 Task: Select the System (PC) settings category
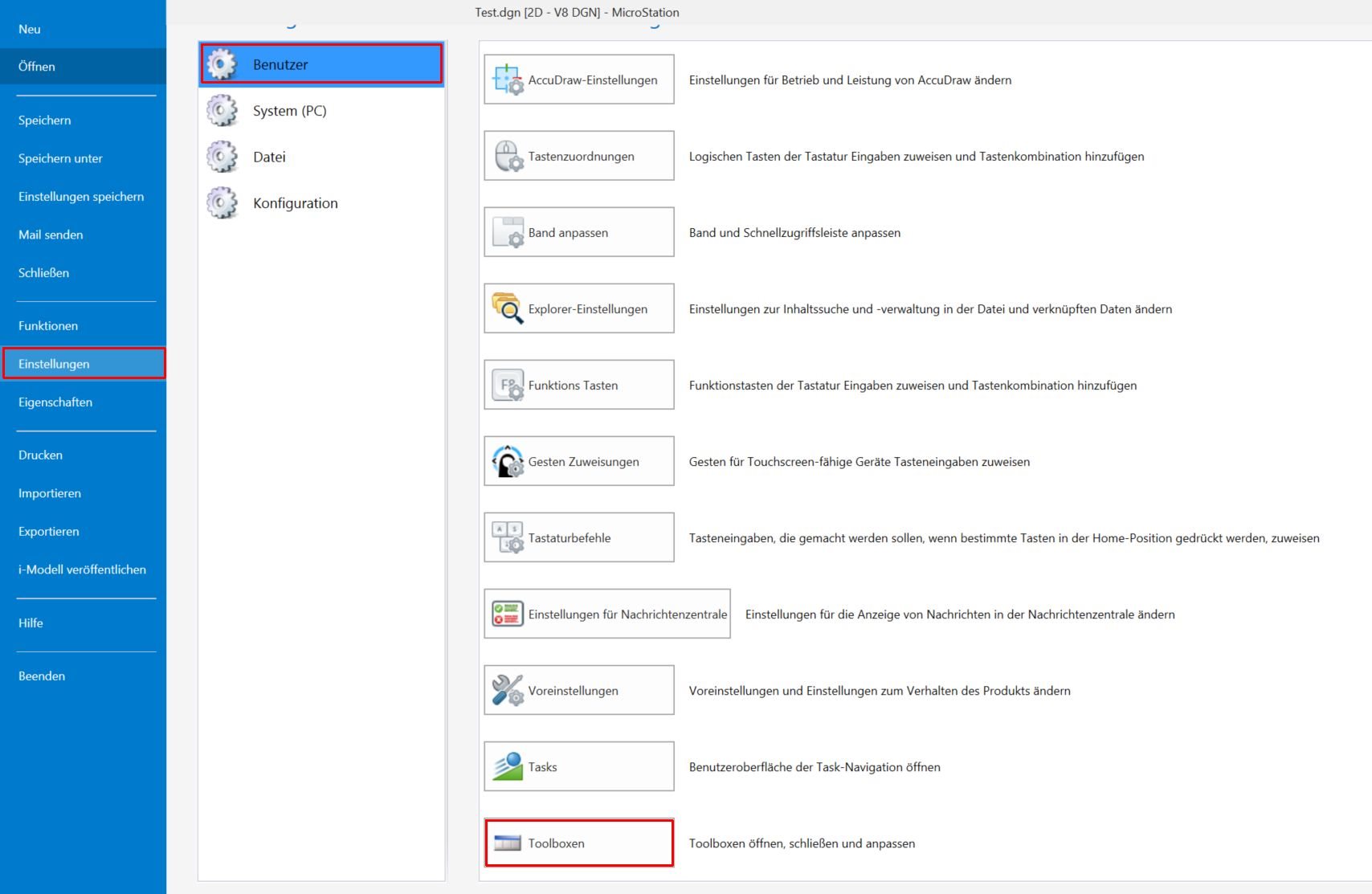pos(321,111)
